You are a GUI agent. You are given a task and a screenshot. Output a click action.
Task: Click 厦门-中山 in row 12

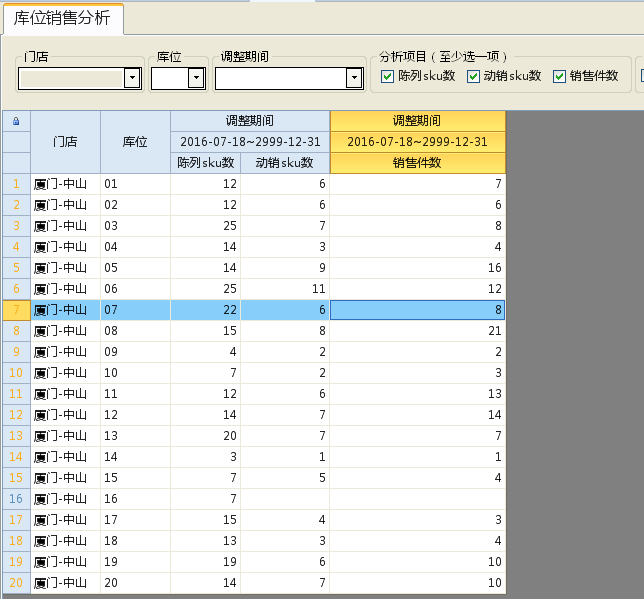[x=65, y=415]
